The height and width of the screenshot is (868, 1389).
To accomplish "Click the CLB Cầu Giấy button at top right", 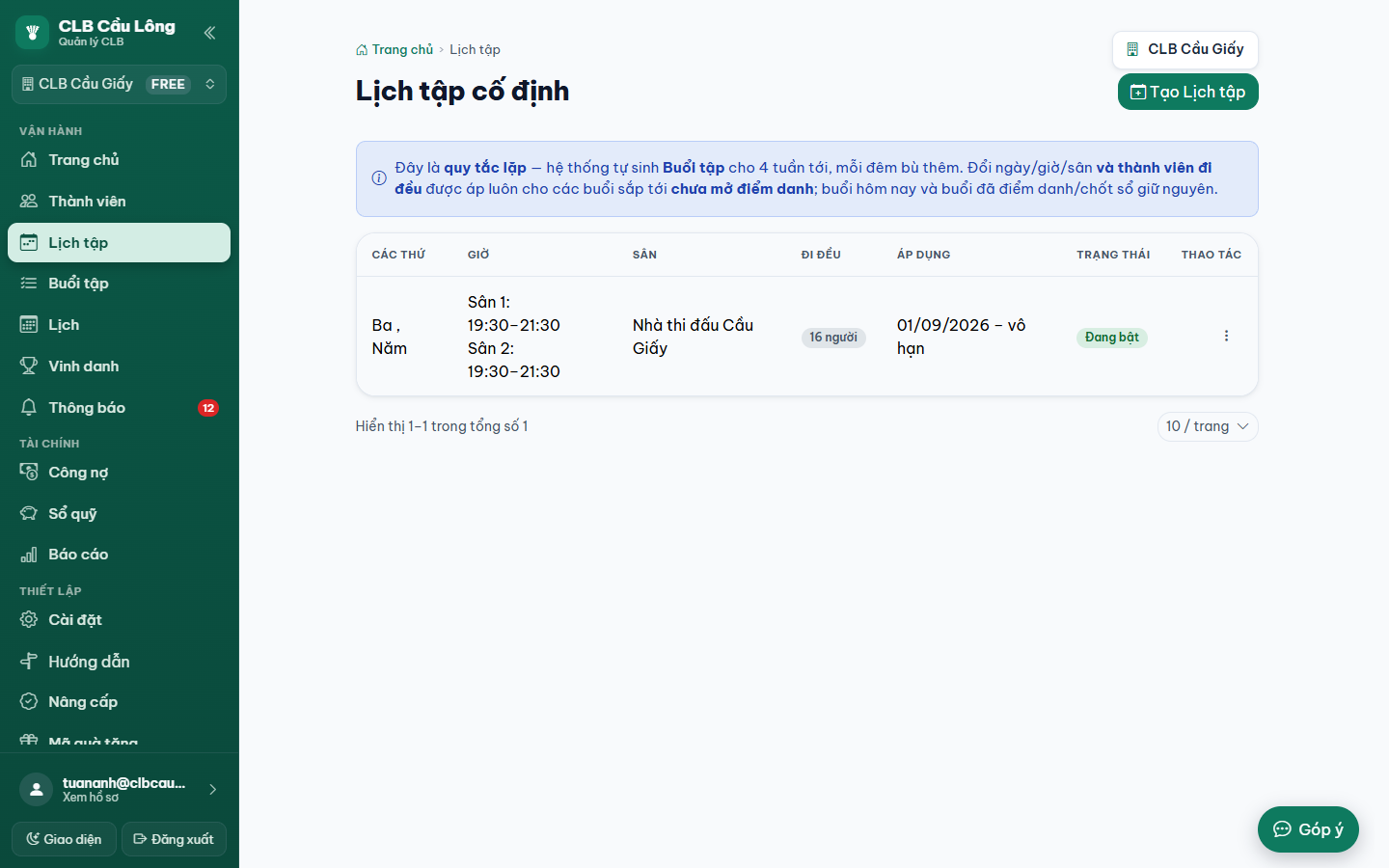I will click(1185, 49).
